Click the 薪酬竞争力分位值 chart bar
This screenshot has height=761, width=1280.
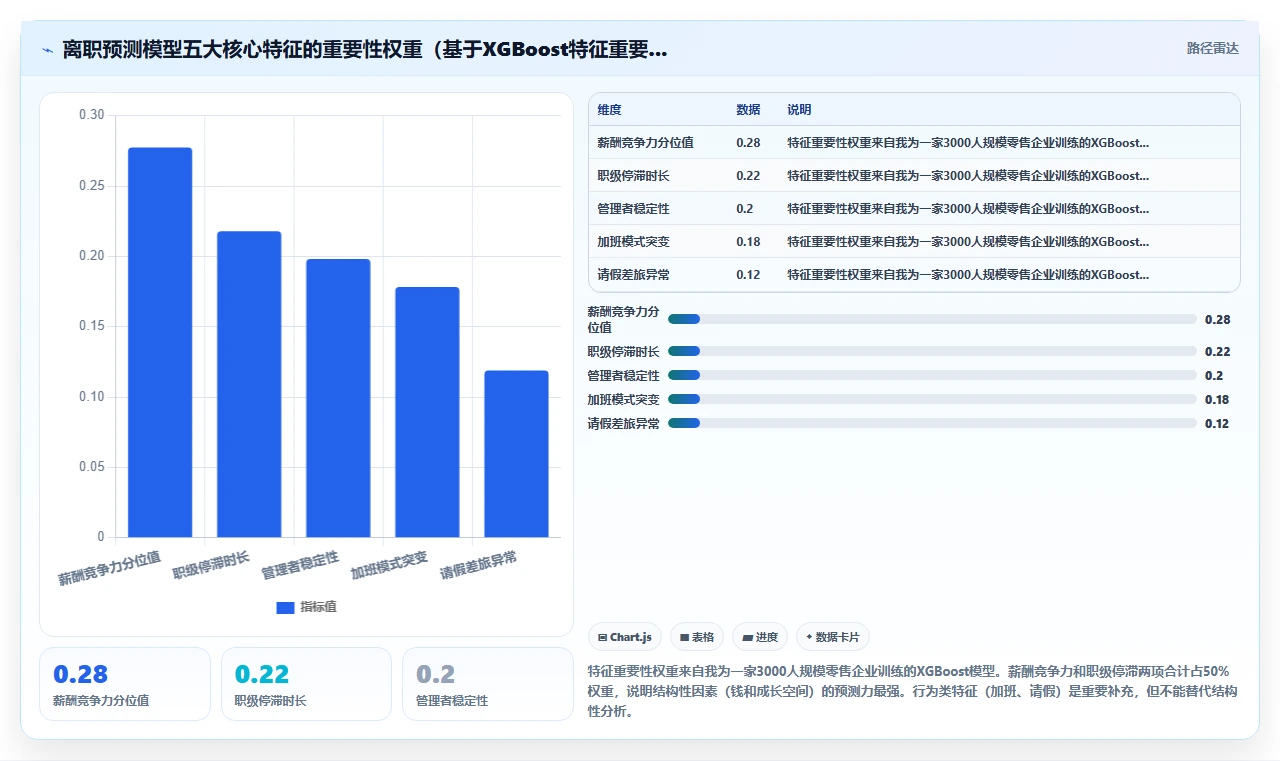(x=160, y=342)
